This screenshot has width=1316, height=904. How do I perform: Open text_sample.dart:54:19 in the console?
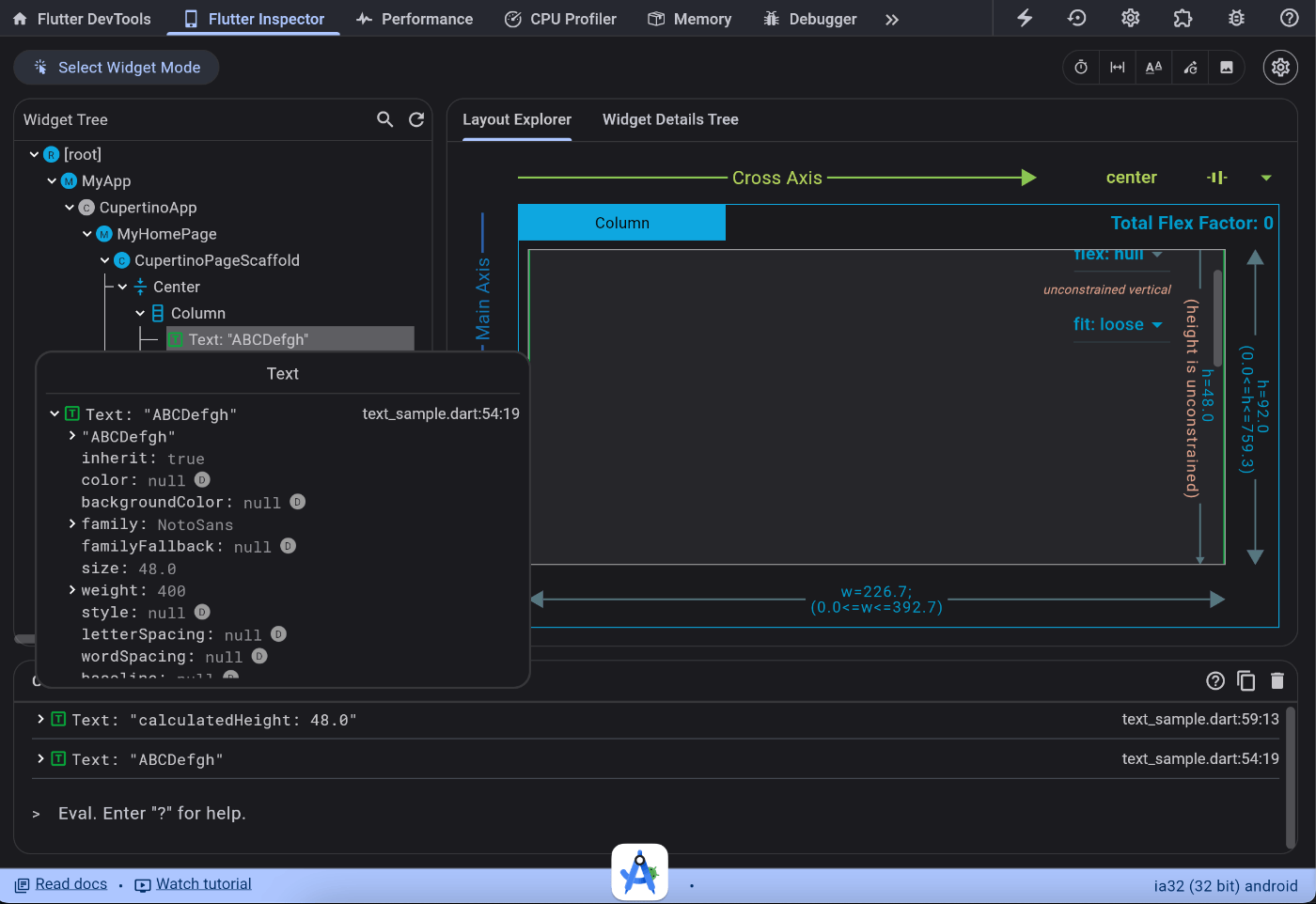pyautogui.click(x=1200, y=758)
